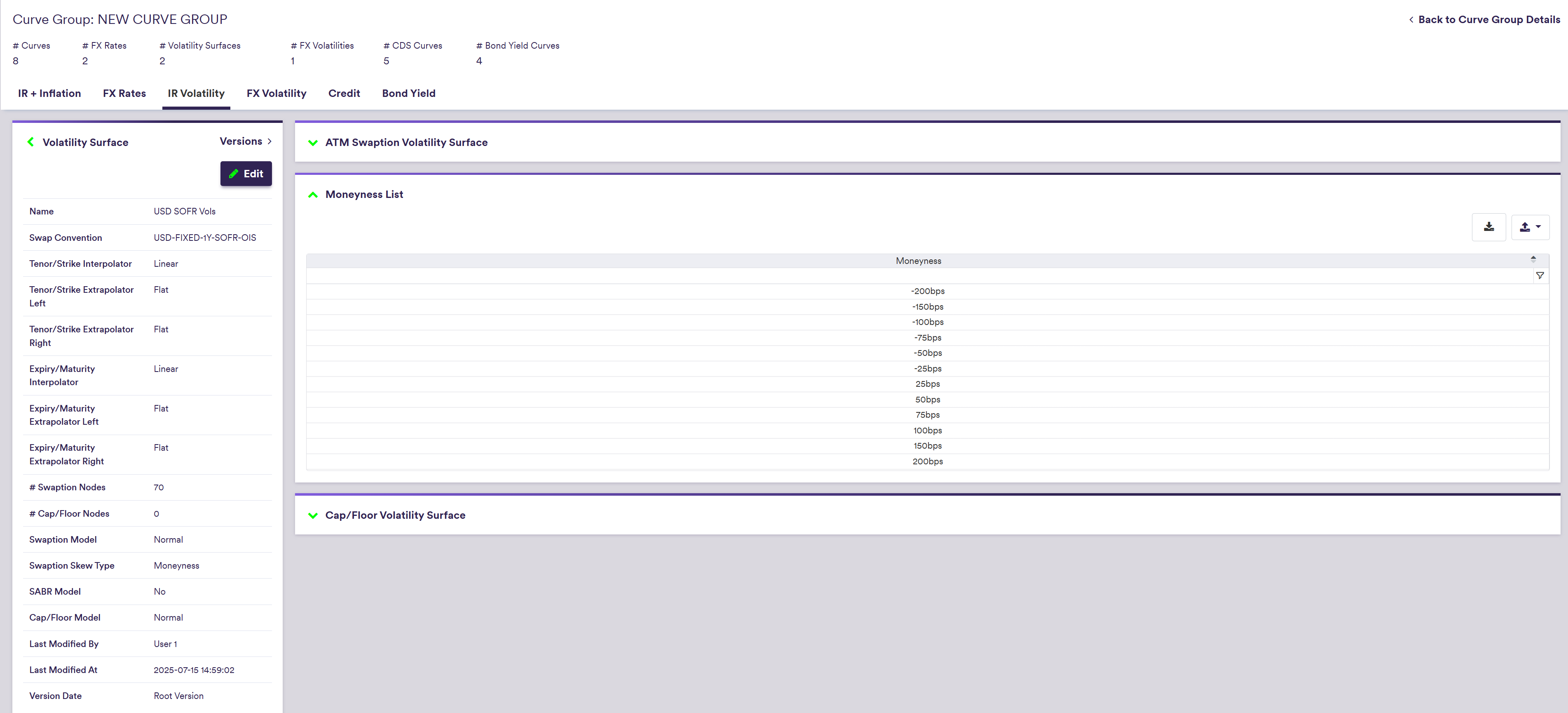Open the FX Volatility tab
1568x713 pixels.
276,93
